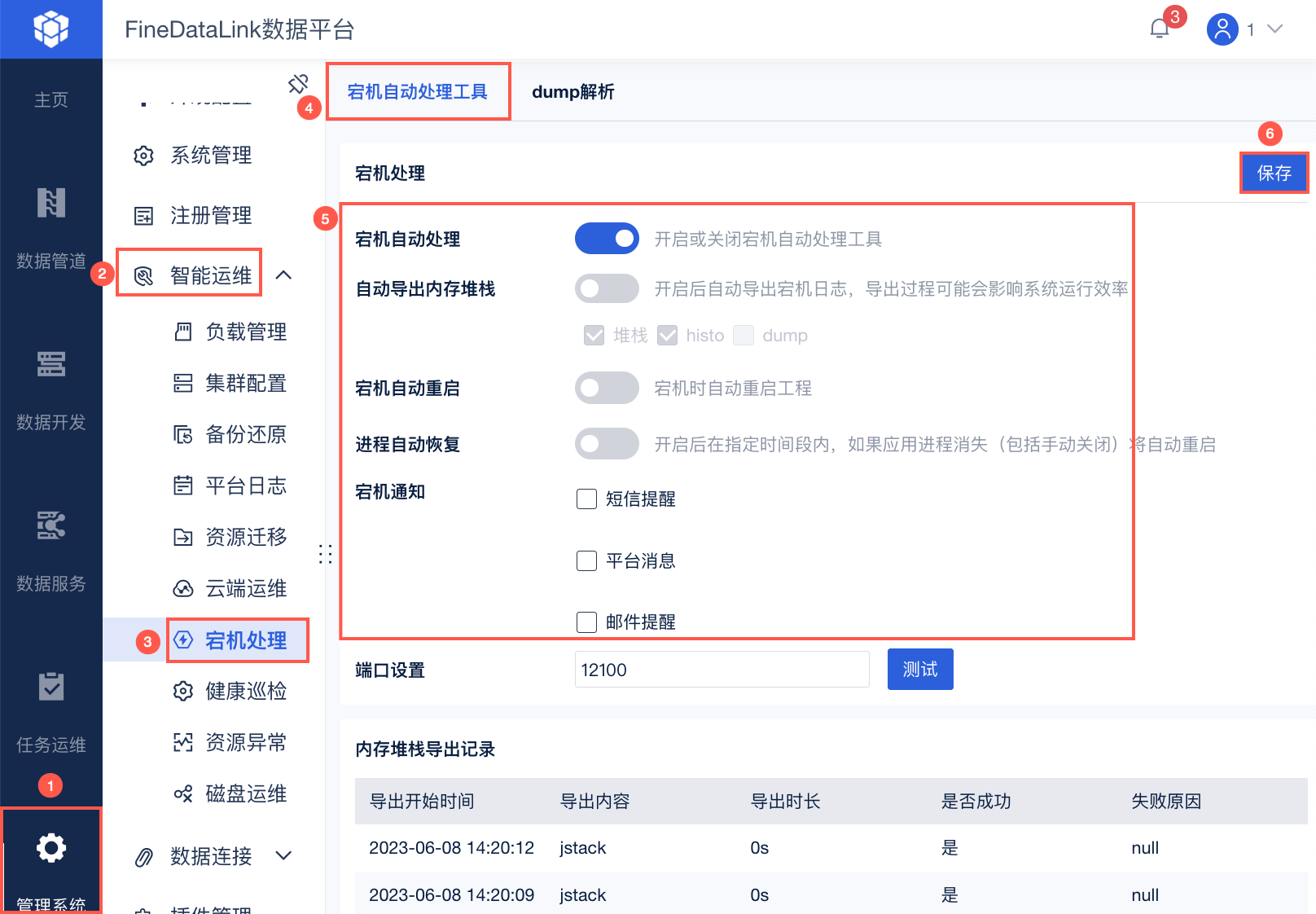
Task: Click the 资源迁移 icon
Action: (x=183, y=537)
